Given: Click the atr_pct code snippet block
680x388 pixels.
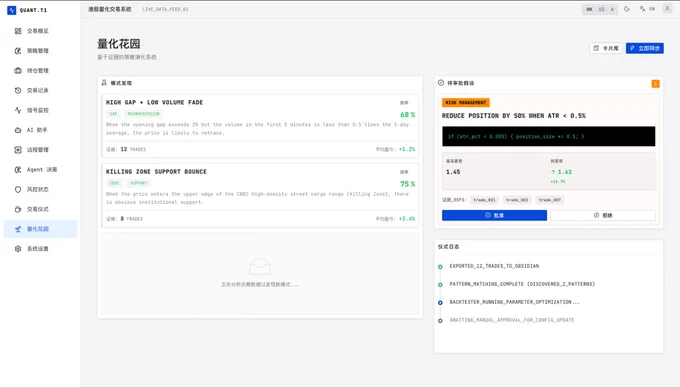Looking at the screenshot, I should (549, 136).
